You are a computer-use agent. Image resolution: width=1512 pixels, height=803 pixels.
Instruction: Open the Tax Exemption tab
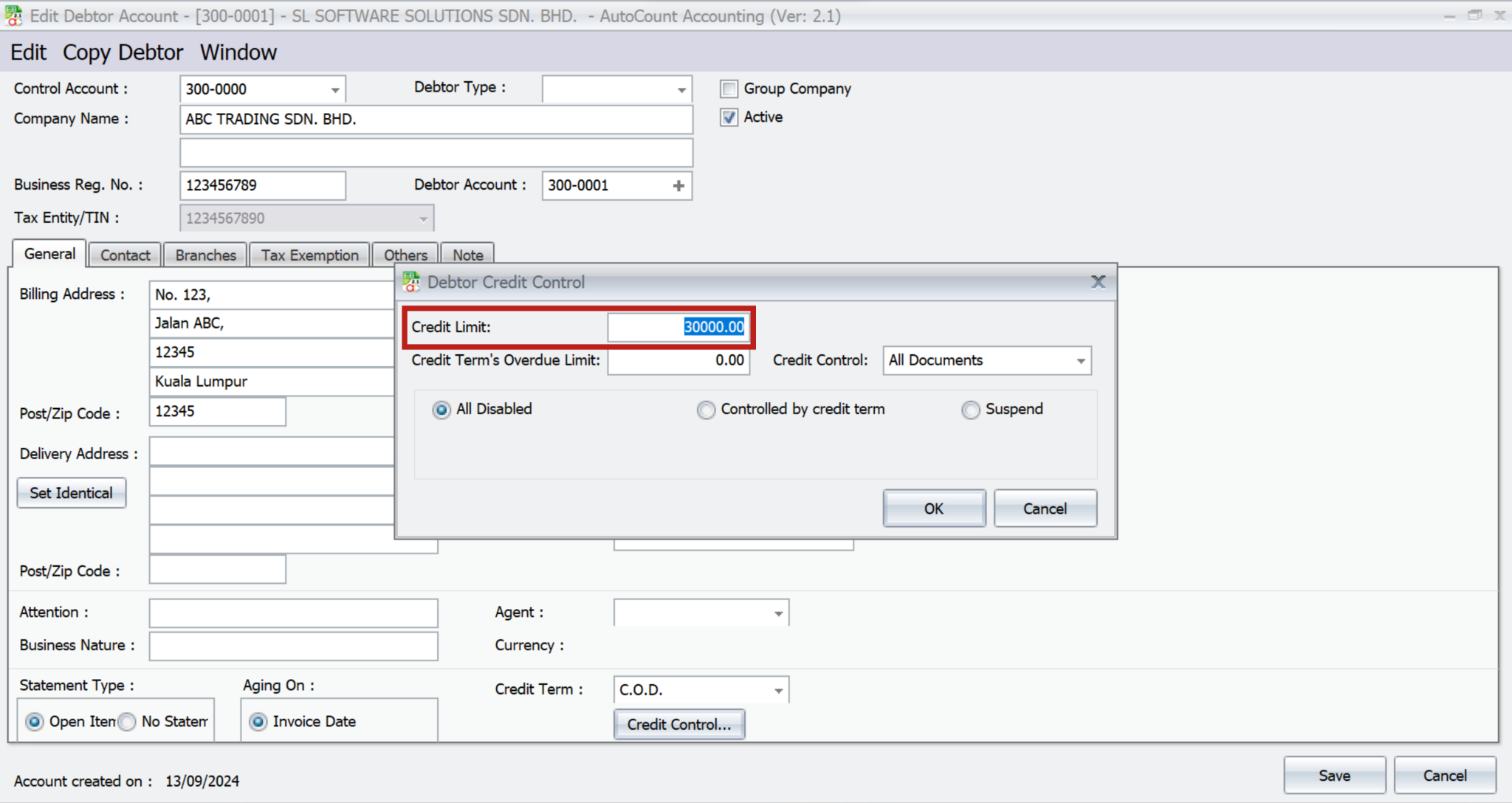pos(309,255)
